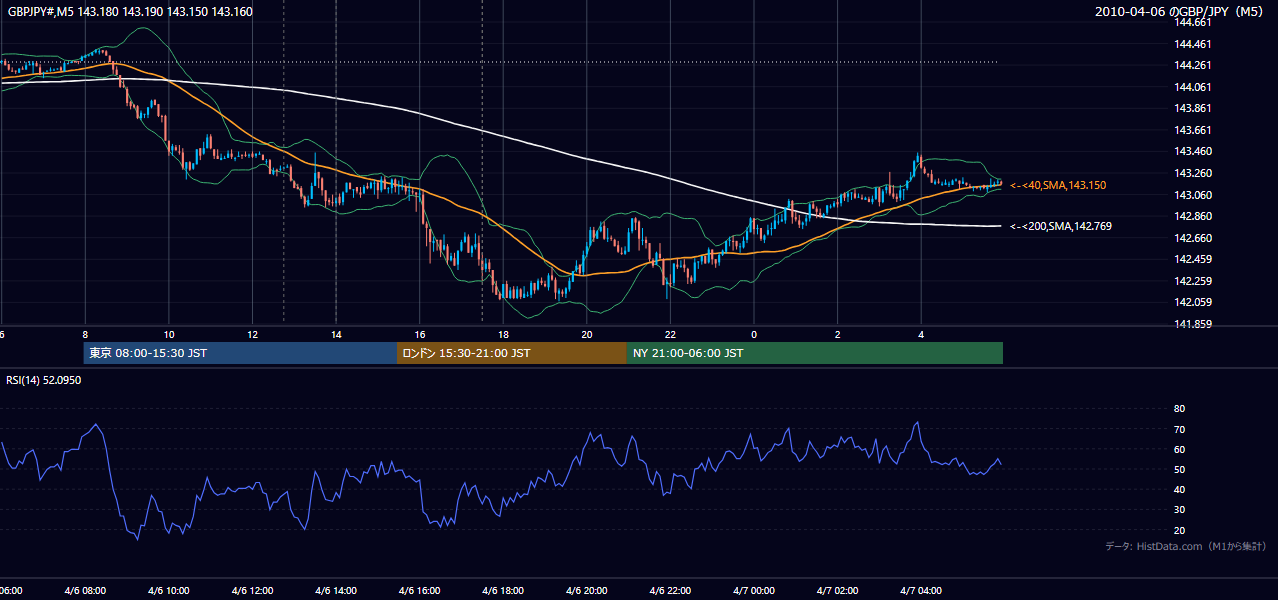
Task: Click the 4/6 10:00 bottom time label
Action: coord(169,591)
